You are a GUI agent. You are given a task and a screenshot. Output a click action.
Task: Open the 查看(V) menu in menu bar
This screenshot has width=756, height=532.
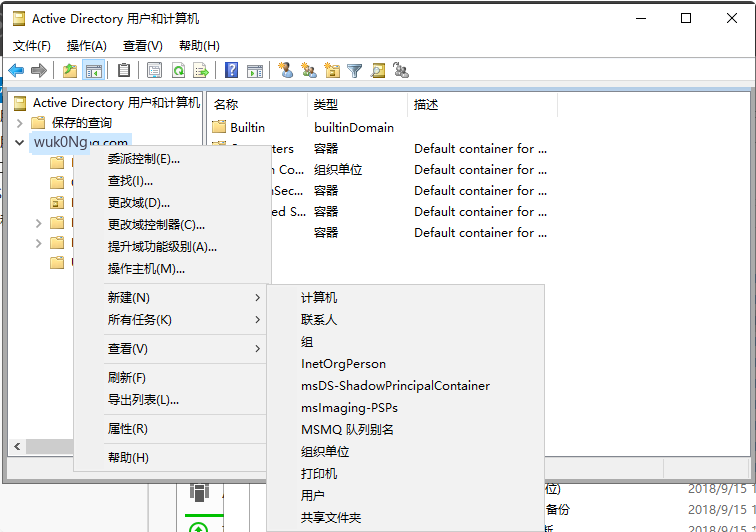pyautogui.click(x=143, y=46)
